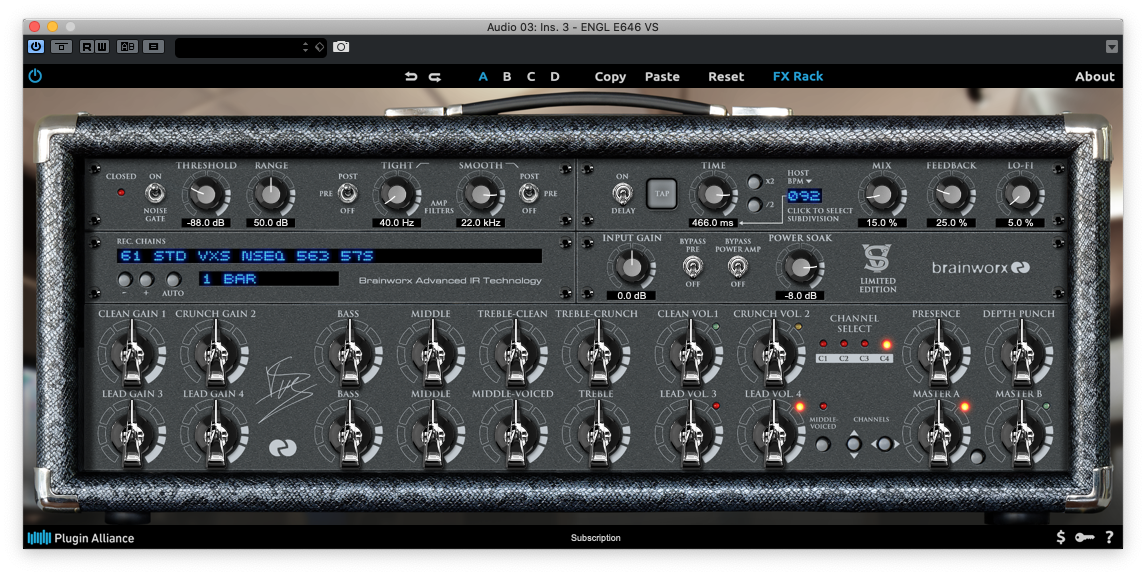Screen dimensions: 1146x576
Task: Select settings bank A
Action: (x=483, y=76)
